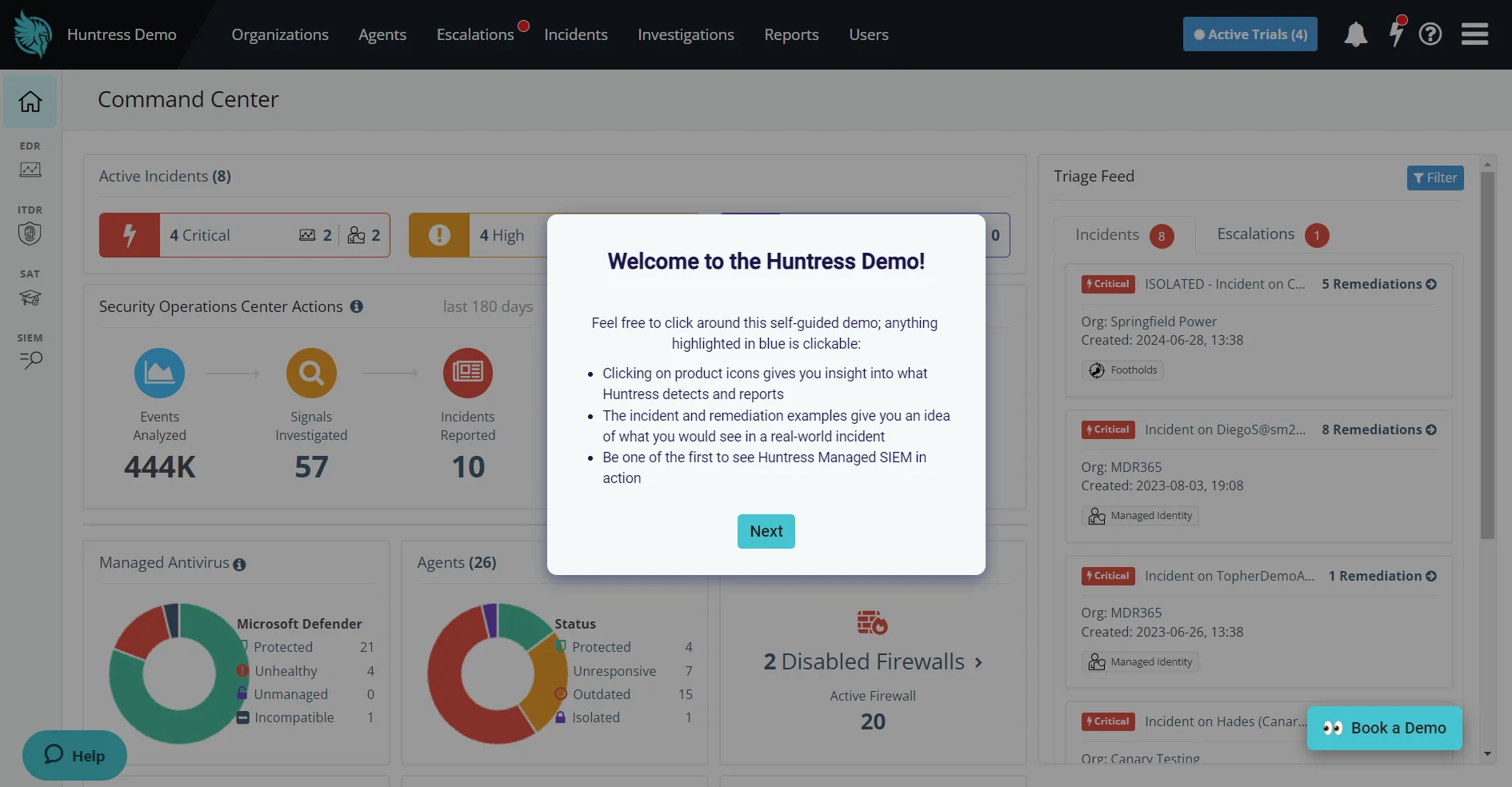Viewport: 1512px width, 787px height.
Task: Click the Incident on DiegoS@sm2 title
Action: pyautogui.click(x=1225, y=429)
